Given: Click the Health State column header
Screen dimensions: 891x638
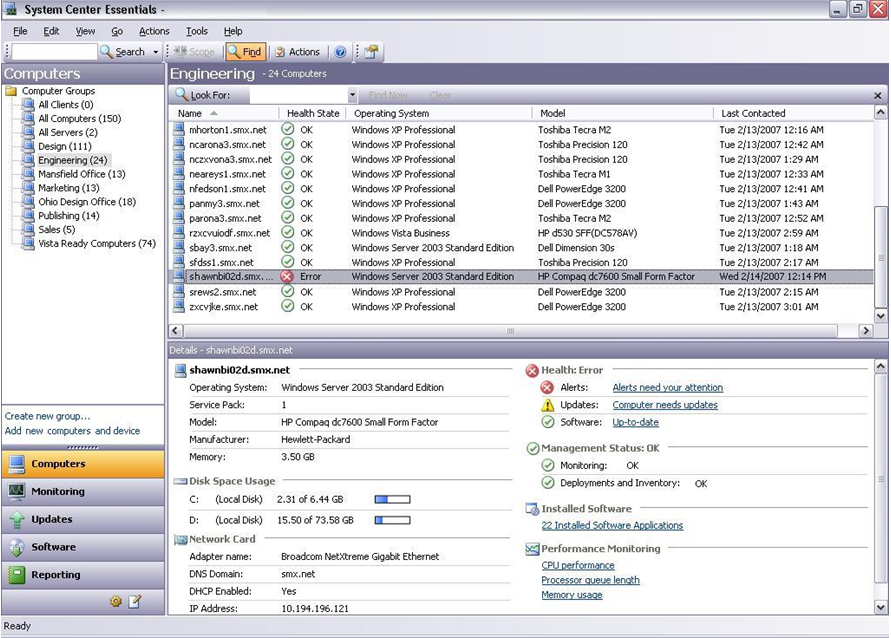Looking at the screenshot, I should click(313, 114).
